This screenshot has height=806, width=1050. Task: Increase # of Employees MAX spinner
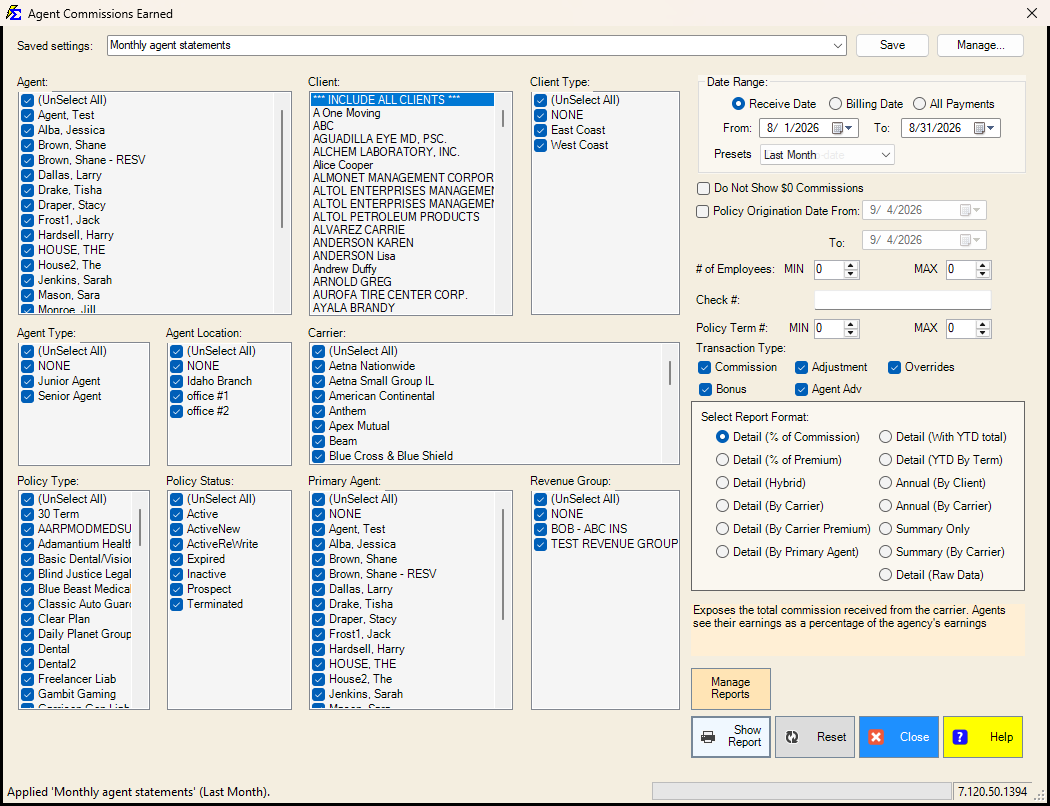pos(983,266)
